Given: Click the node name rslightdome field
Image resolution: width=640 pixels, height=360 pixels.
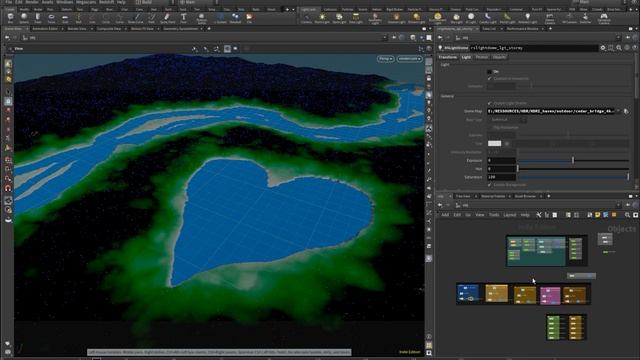Looking at the screenshot, I should click(x=533, y=48).
